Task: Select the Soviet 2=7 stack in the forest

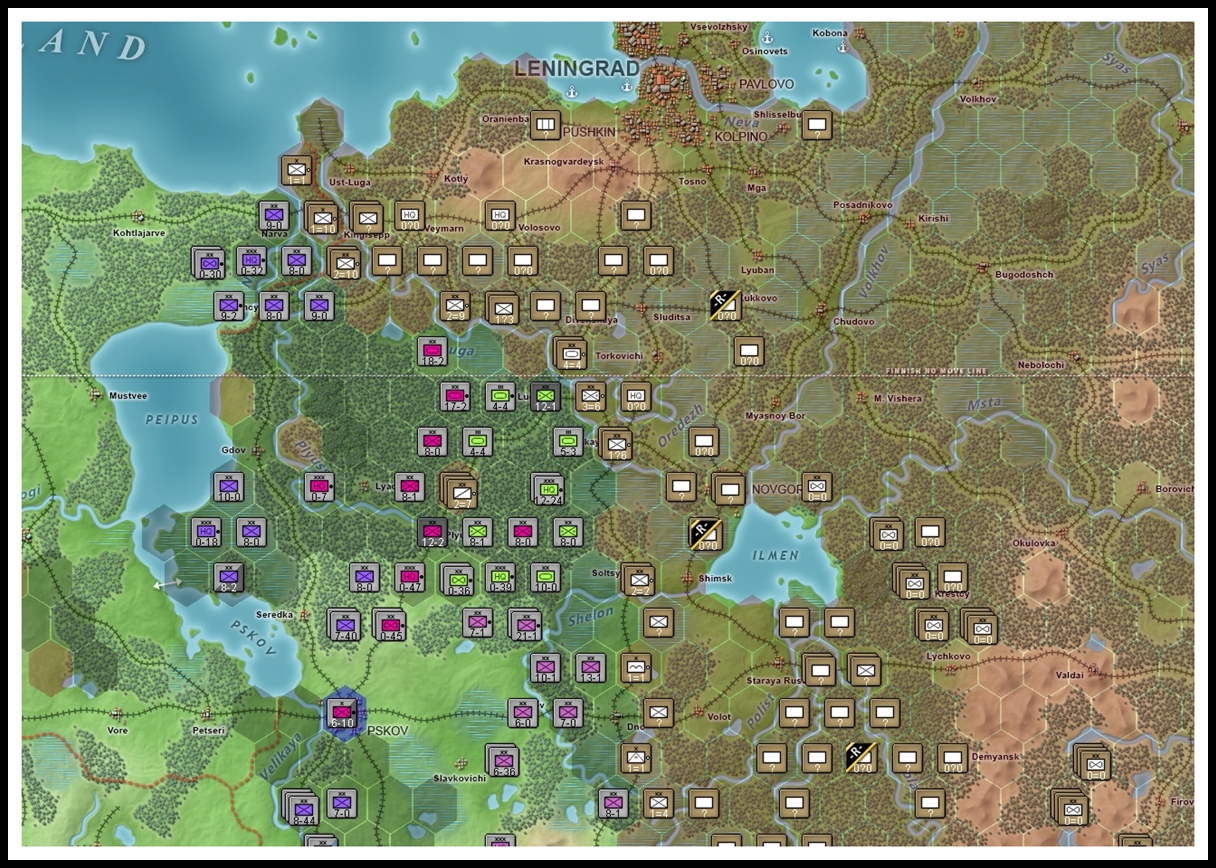Action: point(459,490)
